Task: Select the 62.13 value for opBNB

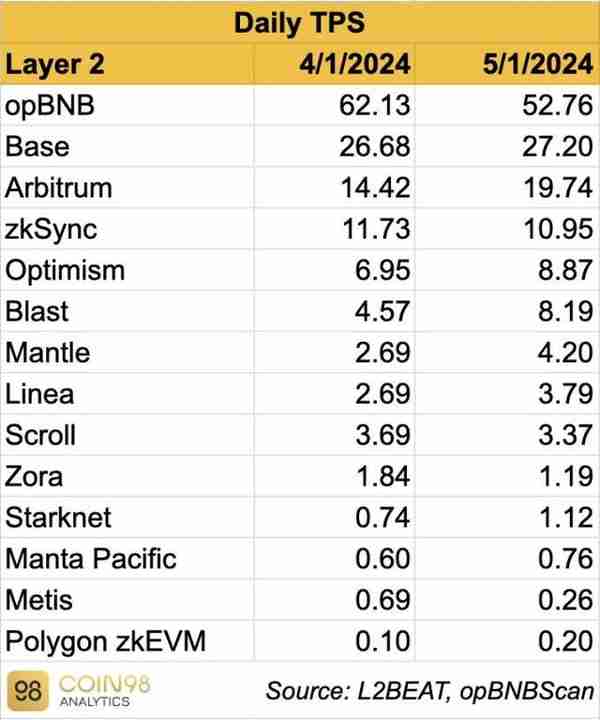Action: click(x=374, y=105)
